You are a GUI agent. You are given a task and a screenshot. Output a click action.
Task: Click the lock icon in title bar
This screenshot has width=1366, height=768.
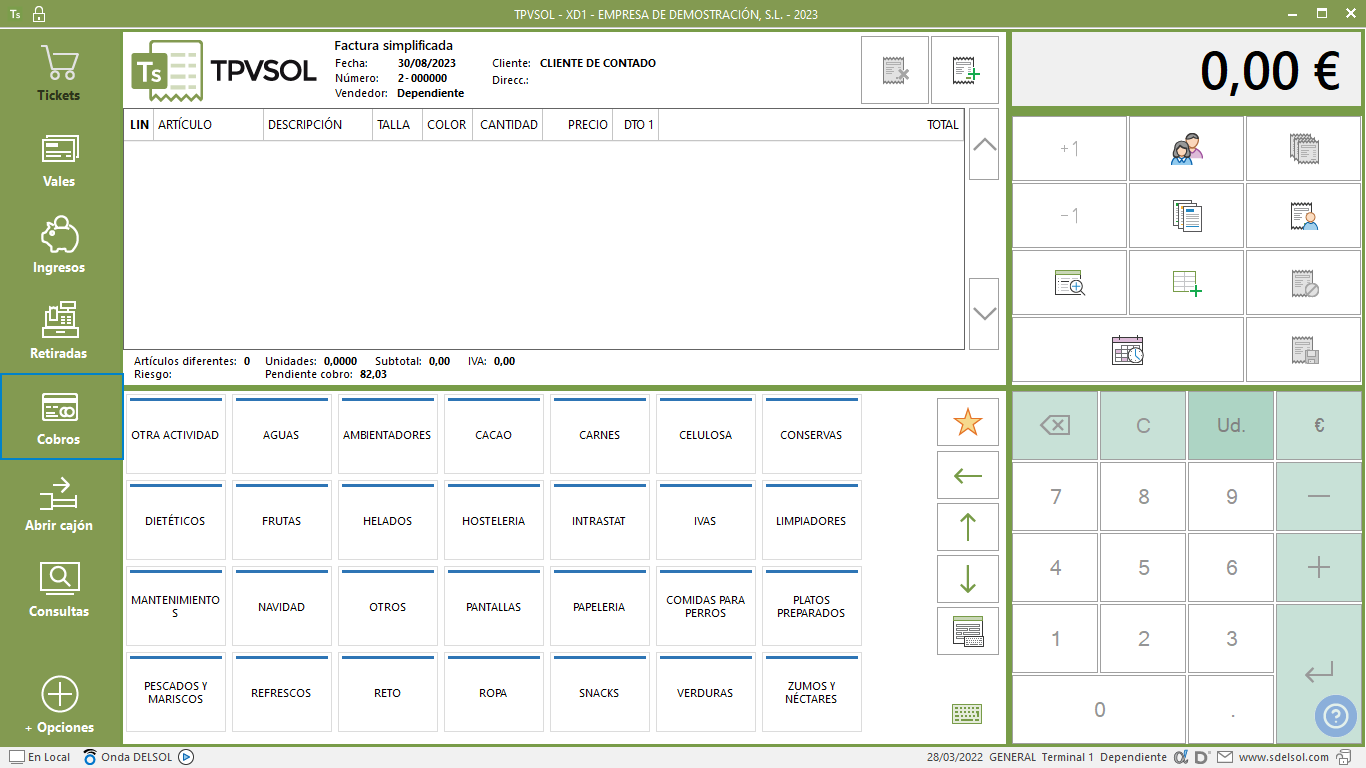tap(38, 14)
